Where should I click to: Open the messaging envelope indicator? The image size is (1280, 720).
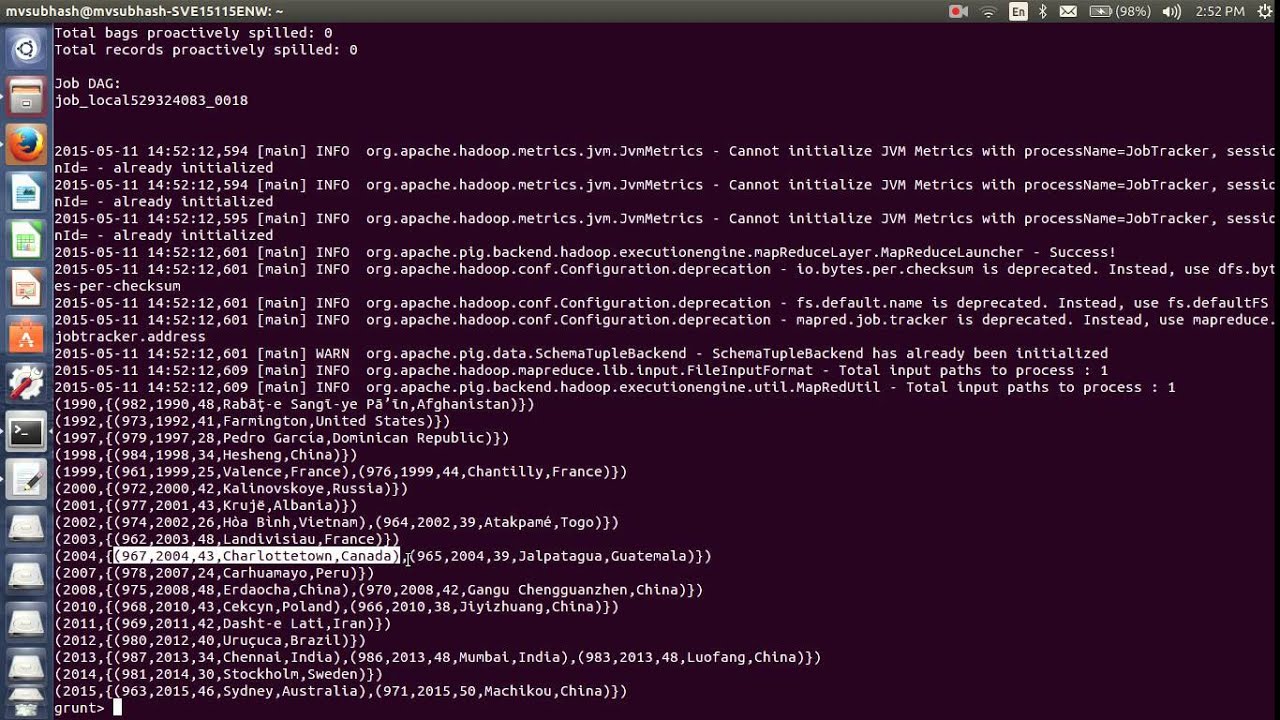coord(1067,11)
